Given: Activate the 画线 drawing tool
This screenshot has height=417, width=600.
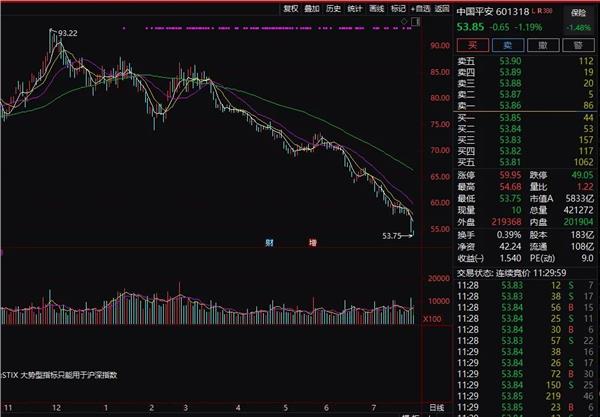Looking at the screenshot, I should pos(377,8).
